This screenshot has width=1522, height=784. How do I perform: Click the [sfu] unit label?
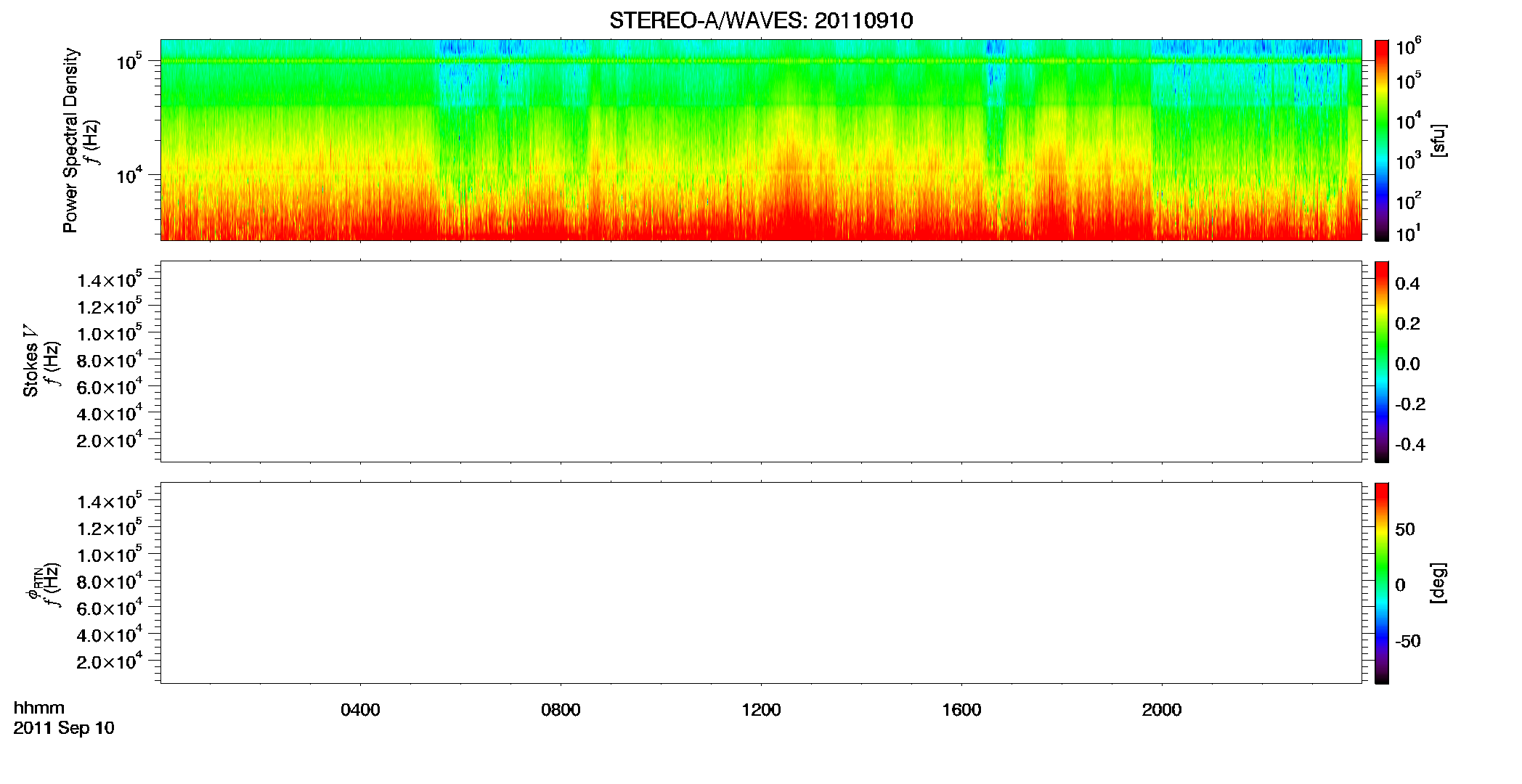coord(1438,140)
